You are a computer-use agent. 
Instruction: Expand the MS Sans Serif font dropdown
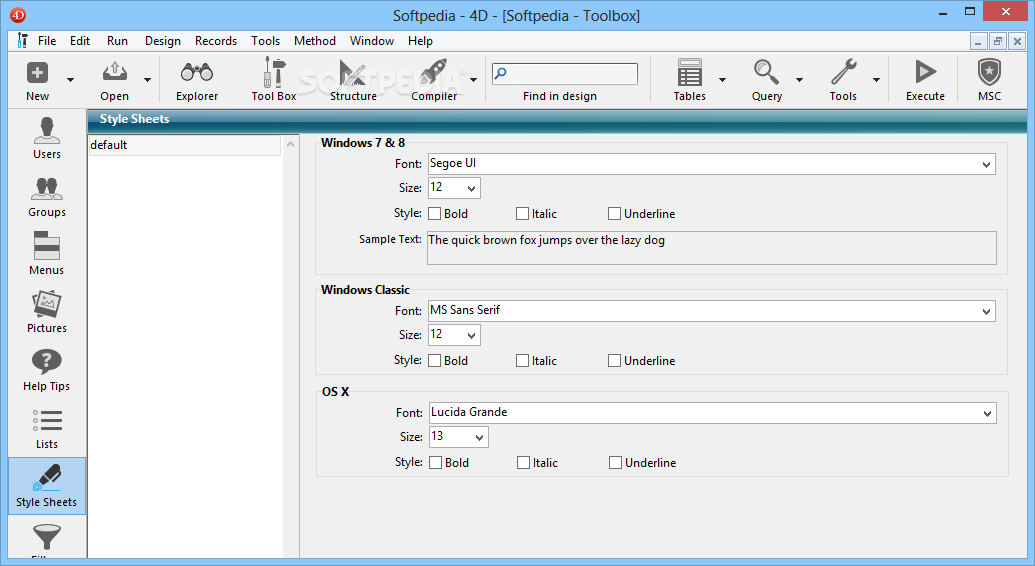986,312
